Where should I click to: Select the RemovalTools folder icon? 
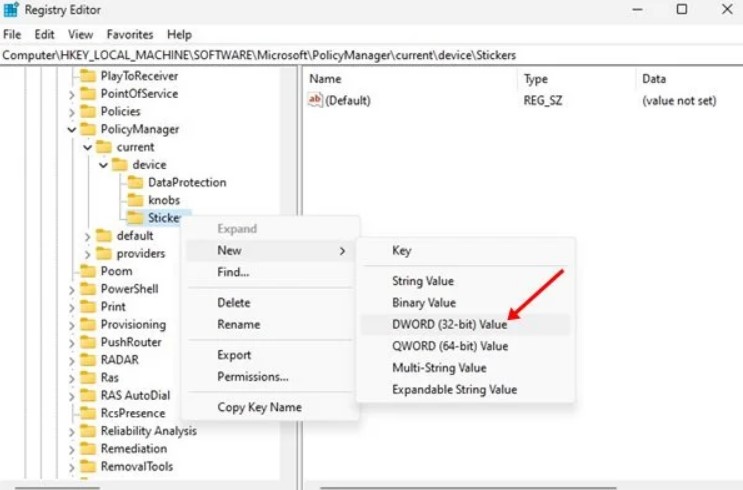coord(88,467)
